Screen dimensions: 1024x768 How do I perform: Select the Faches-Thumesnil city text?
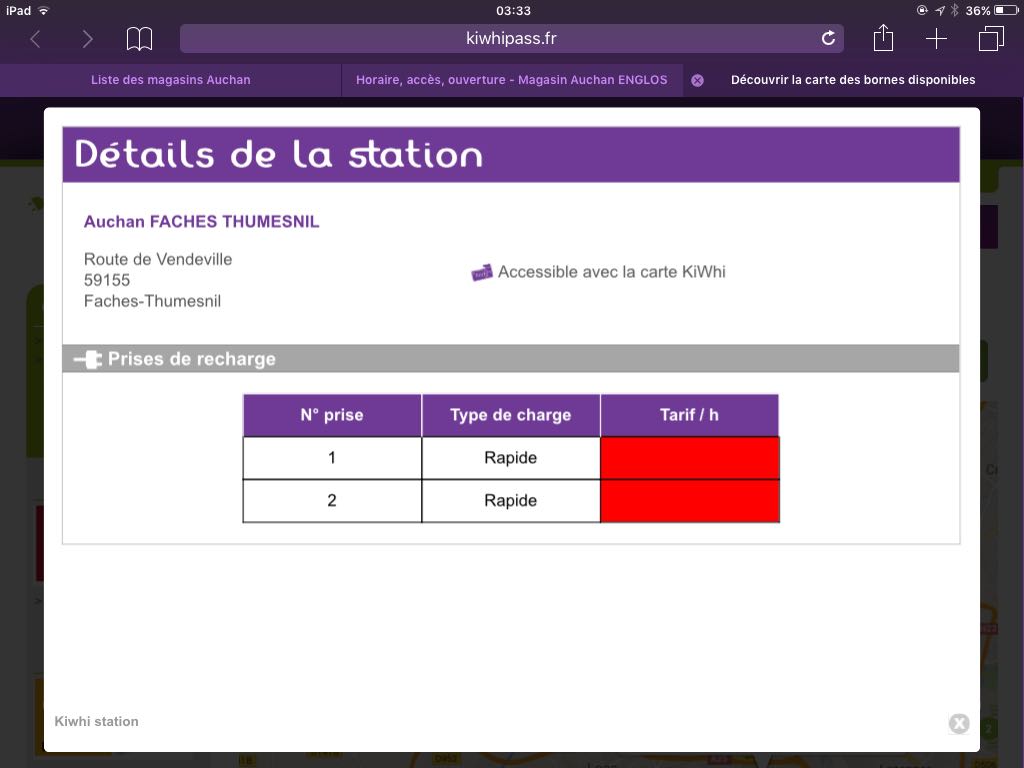tap(152, 301)
